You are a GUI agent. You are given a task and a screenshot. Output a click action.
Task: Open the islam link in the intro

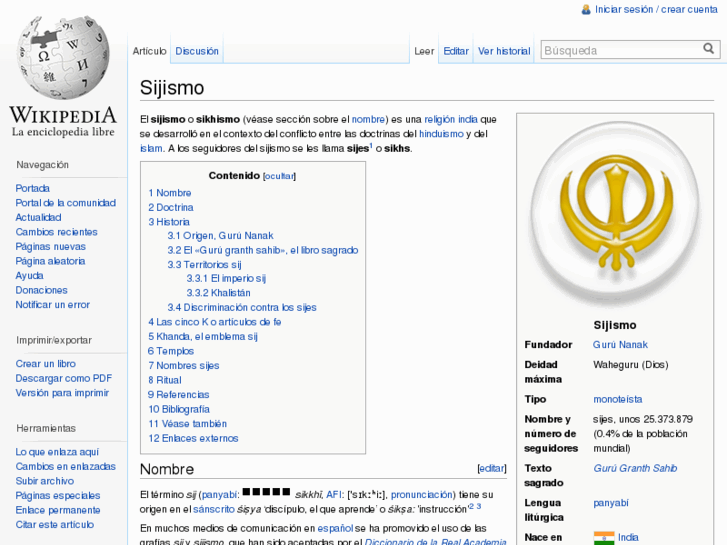(151, 148)
